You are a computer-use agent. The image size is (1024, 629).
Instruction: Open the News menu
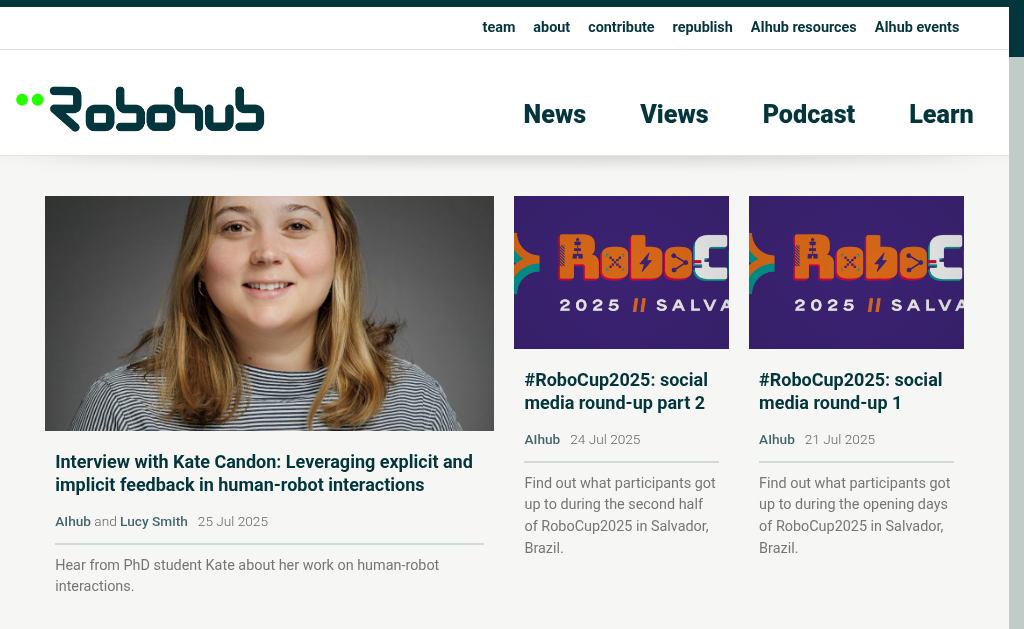554,114
